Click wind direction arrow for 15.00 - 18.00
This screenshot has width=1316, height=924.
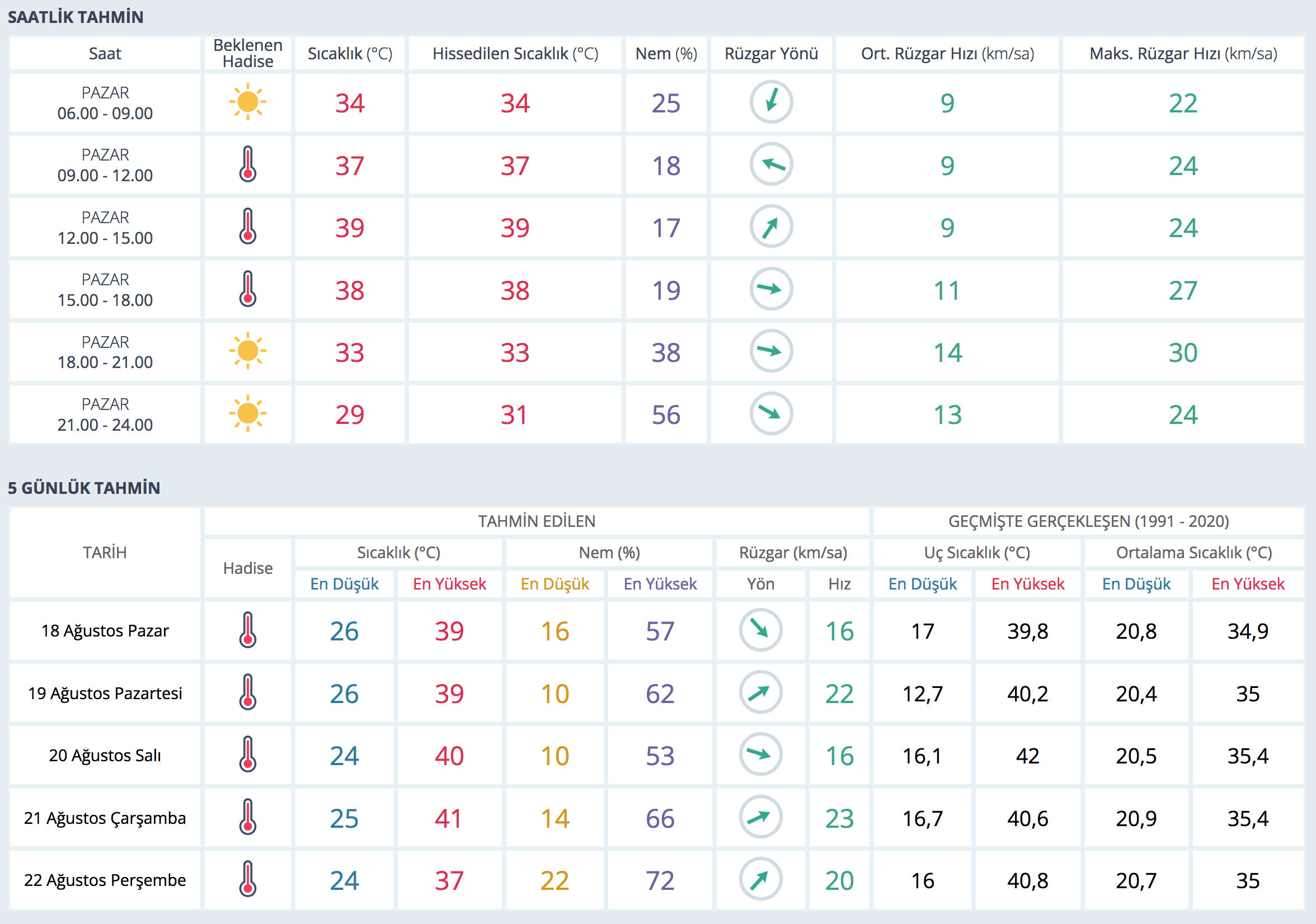coord(771,289)
